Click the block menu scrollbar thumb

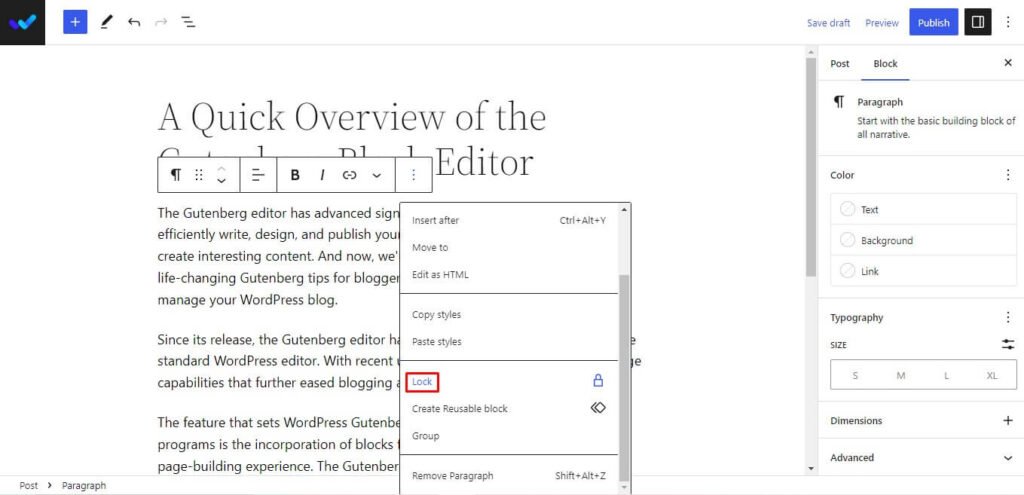pyautogui.click(x=624, y=377)
